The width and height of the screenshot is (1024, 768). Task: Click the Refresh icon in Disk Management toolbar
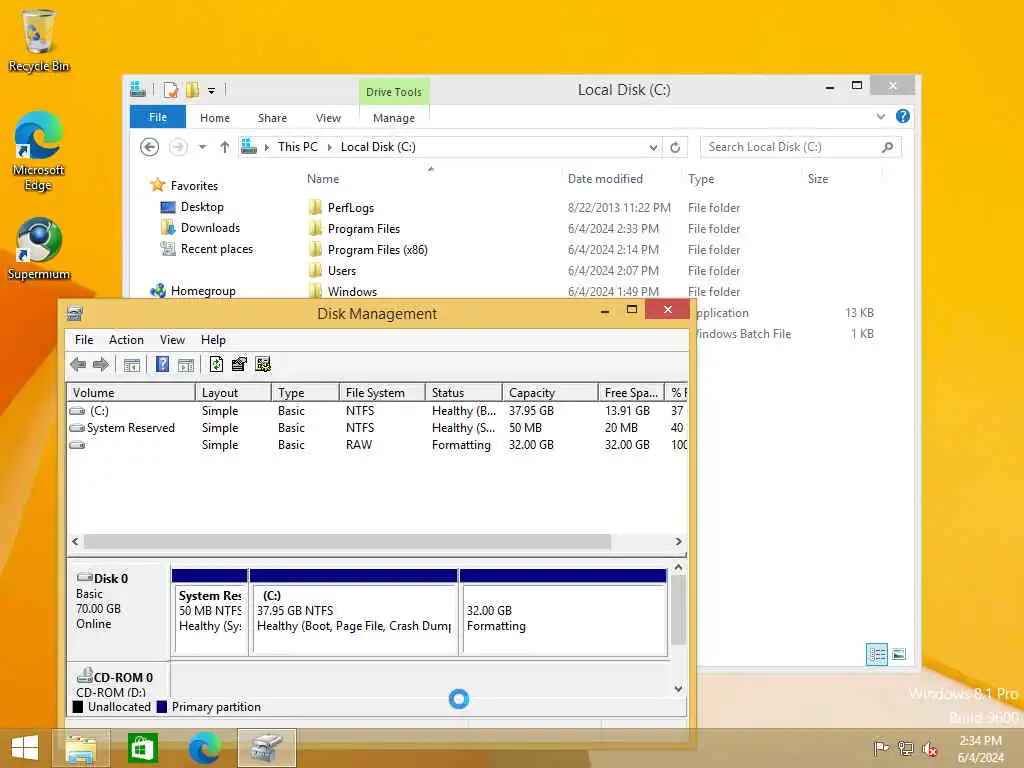216,364
